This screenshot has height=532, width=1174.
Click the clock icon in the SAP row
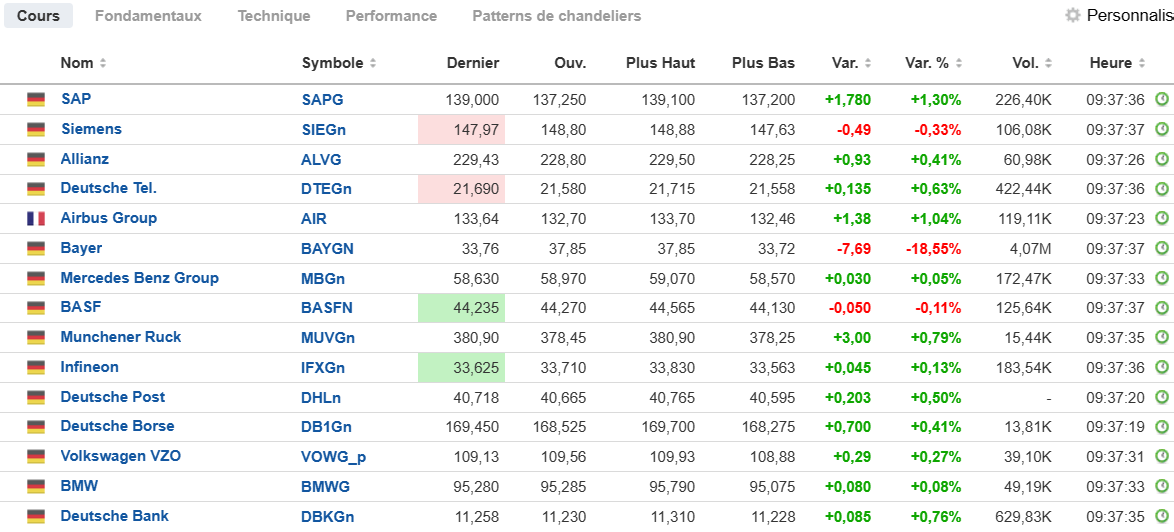pos(1162,99)
